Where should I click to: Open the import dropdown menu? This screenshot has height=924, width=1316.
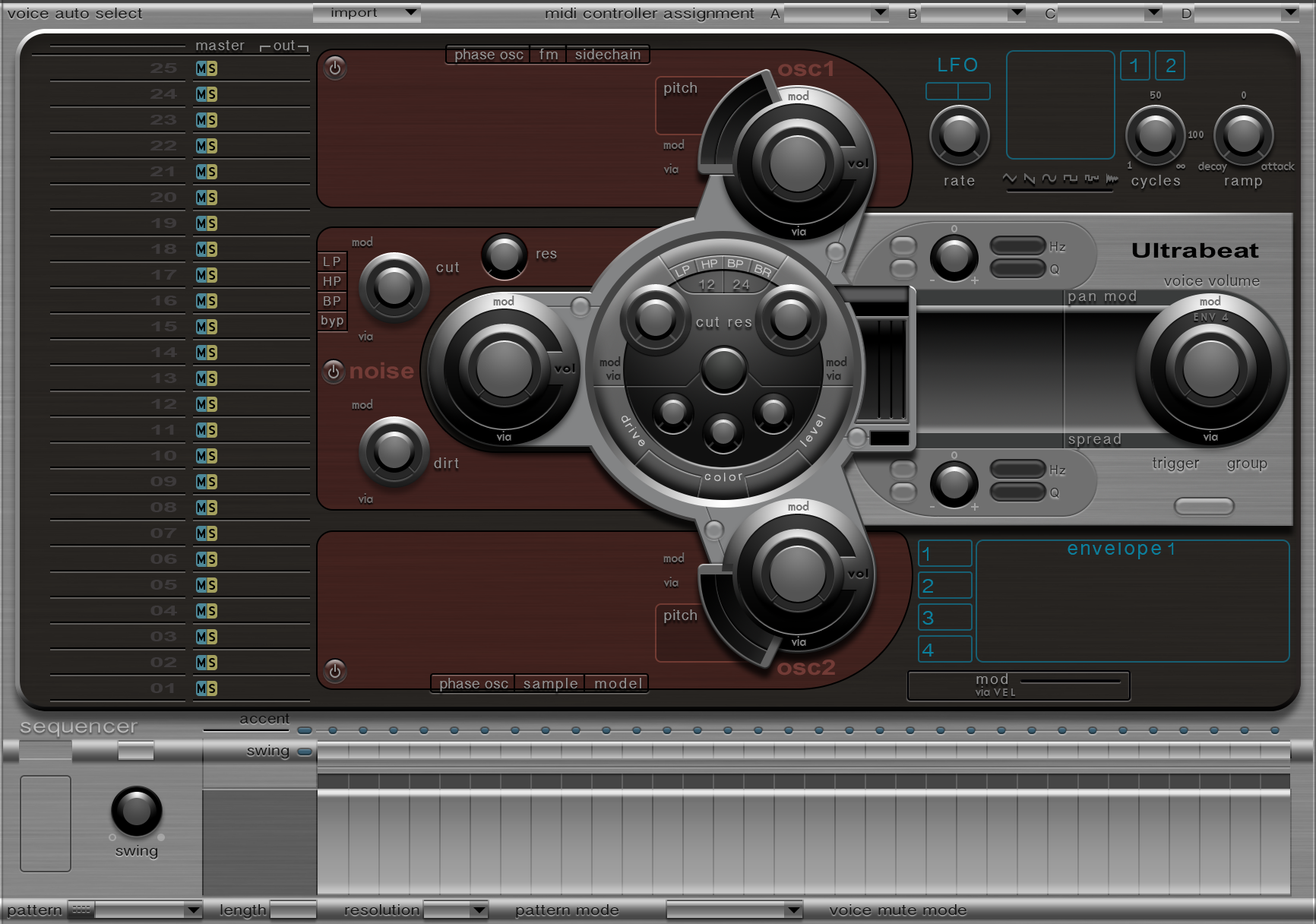[366, 13]
